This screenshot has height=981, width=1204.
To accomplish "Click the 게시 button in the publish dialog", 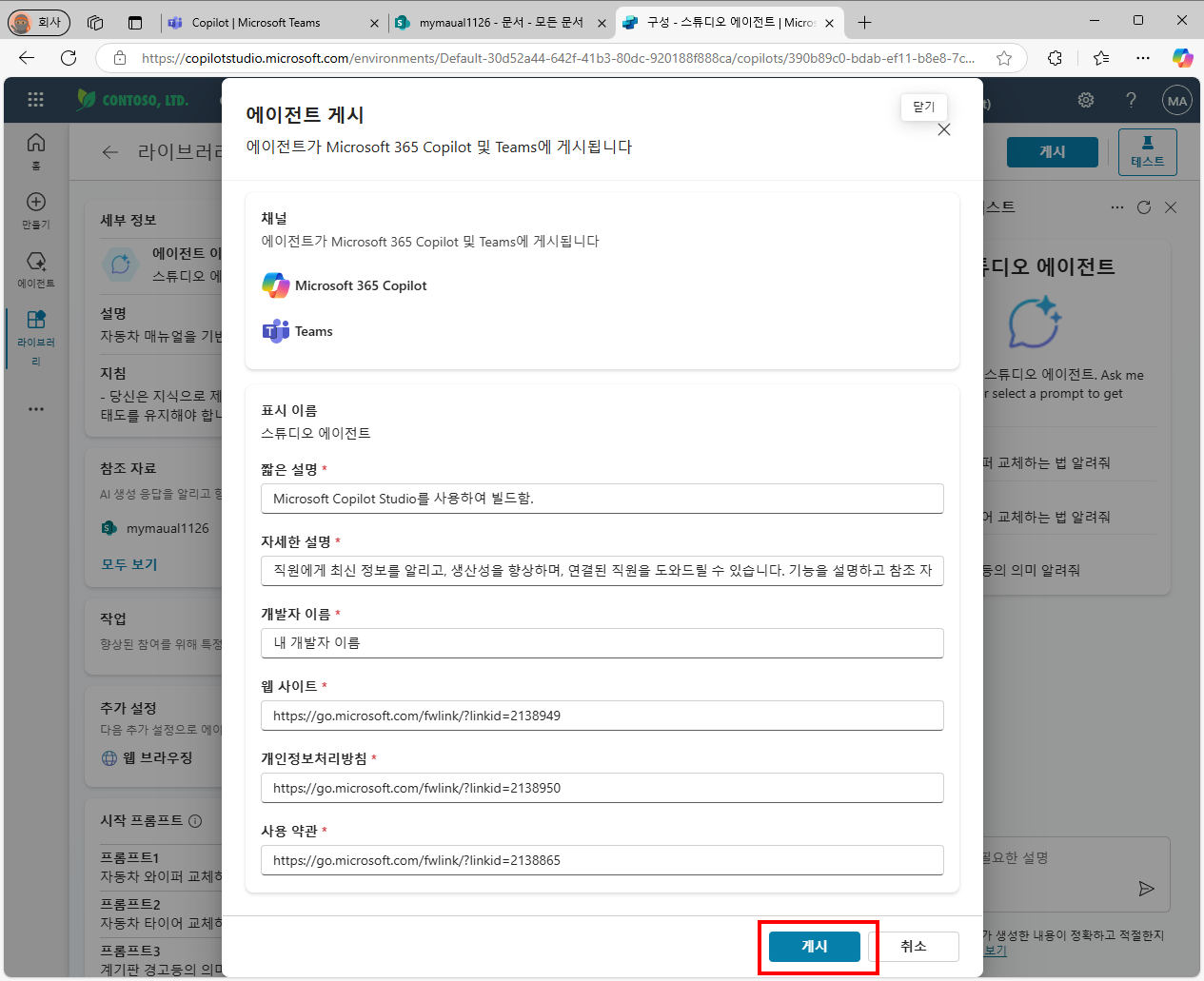I will (x=815, y=946).
